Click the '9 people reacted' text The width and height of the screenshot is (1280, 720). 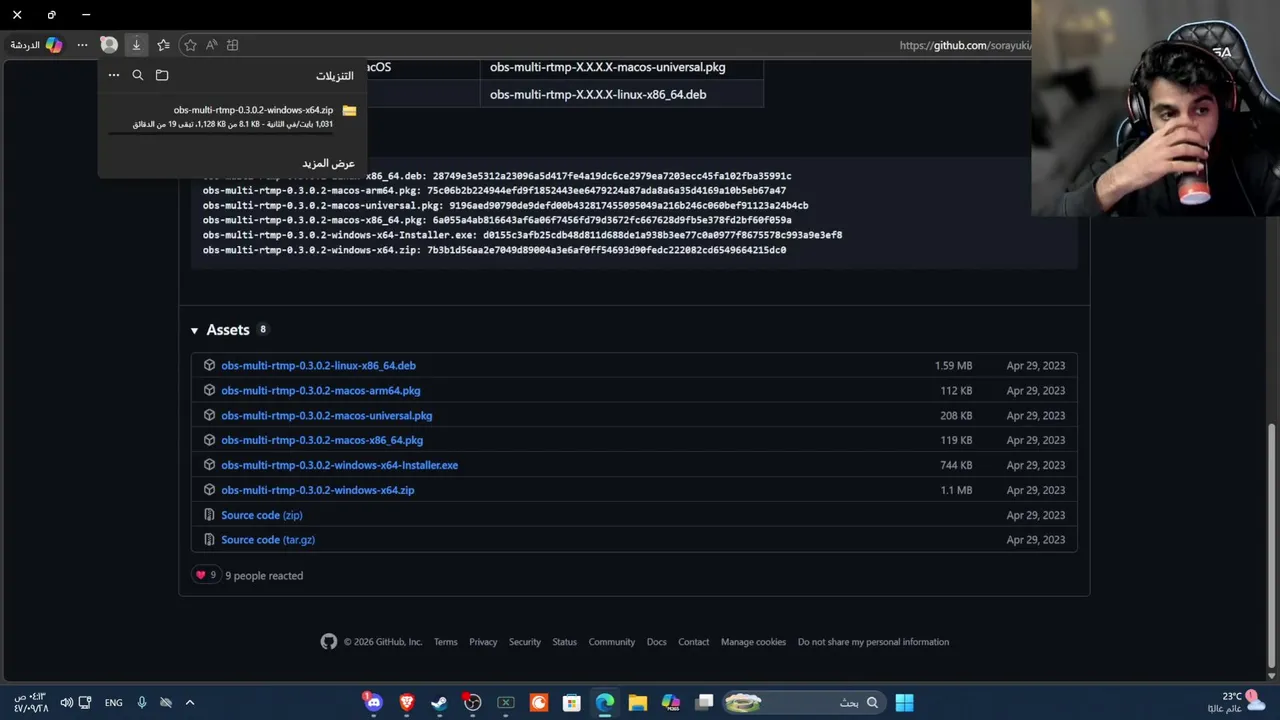click(264, 576)
